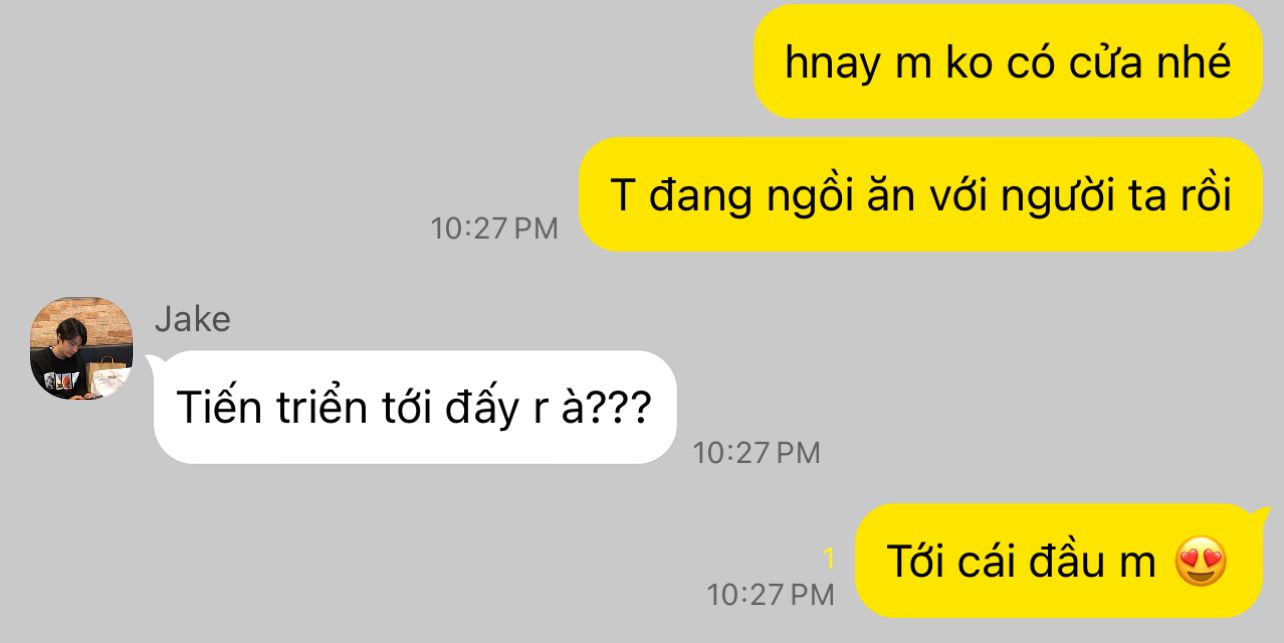Screen dimensions: 1284x643
Task: Click the sender name "Jake"
Action: click(x=193, y=320)
